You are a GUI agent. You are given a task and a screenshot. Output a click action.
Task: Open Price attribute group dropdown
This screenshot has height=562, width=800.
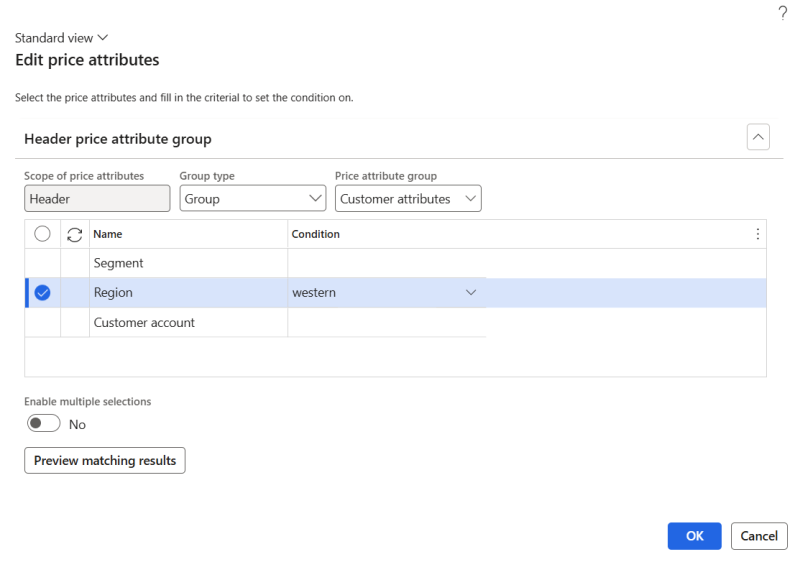pos(408,198)
